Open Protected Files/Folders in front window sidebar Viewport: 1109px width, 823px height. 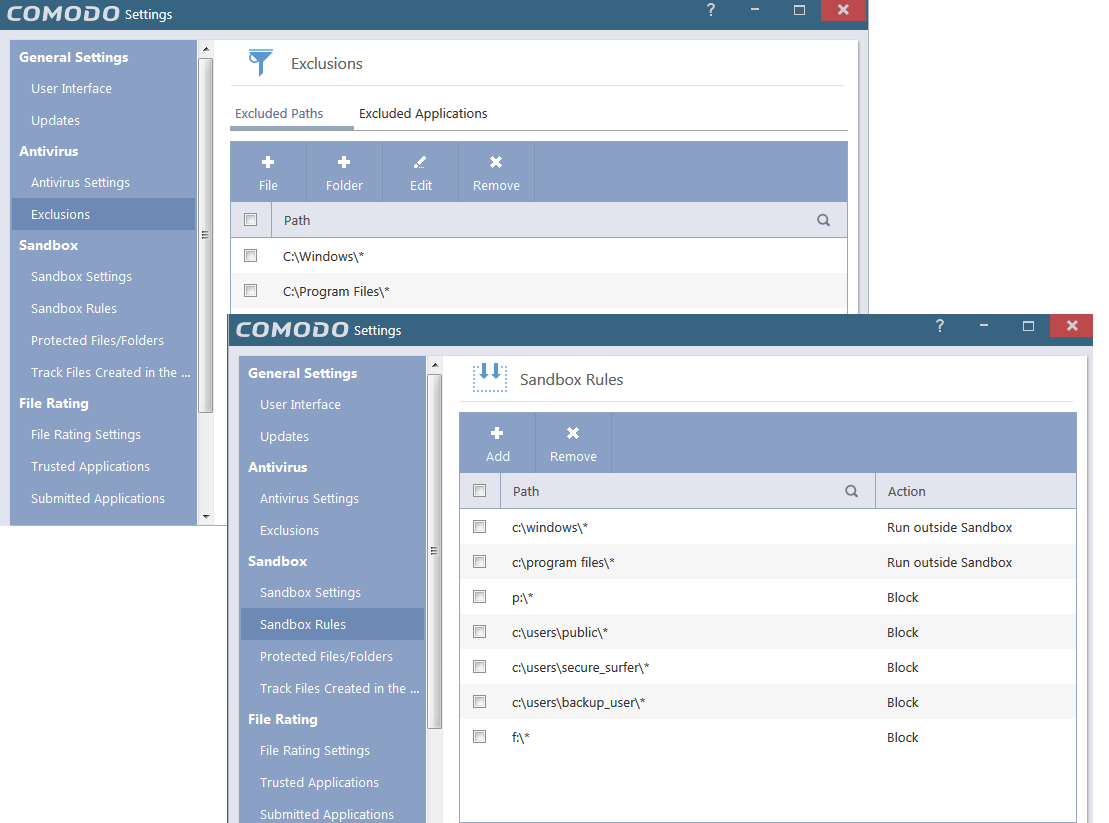pos(327,656)
